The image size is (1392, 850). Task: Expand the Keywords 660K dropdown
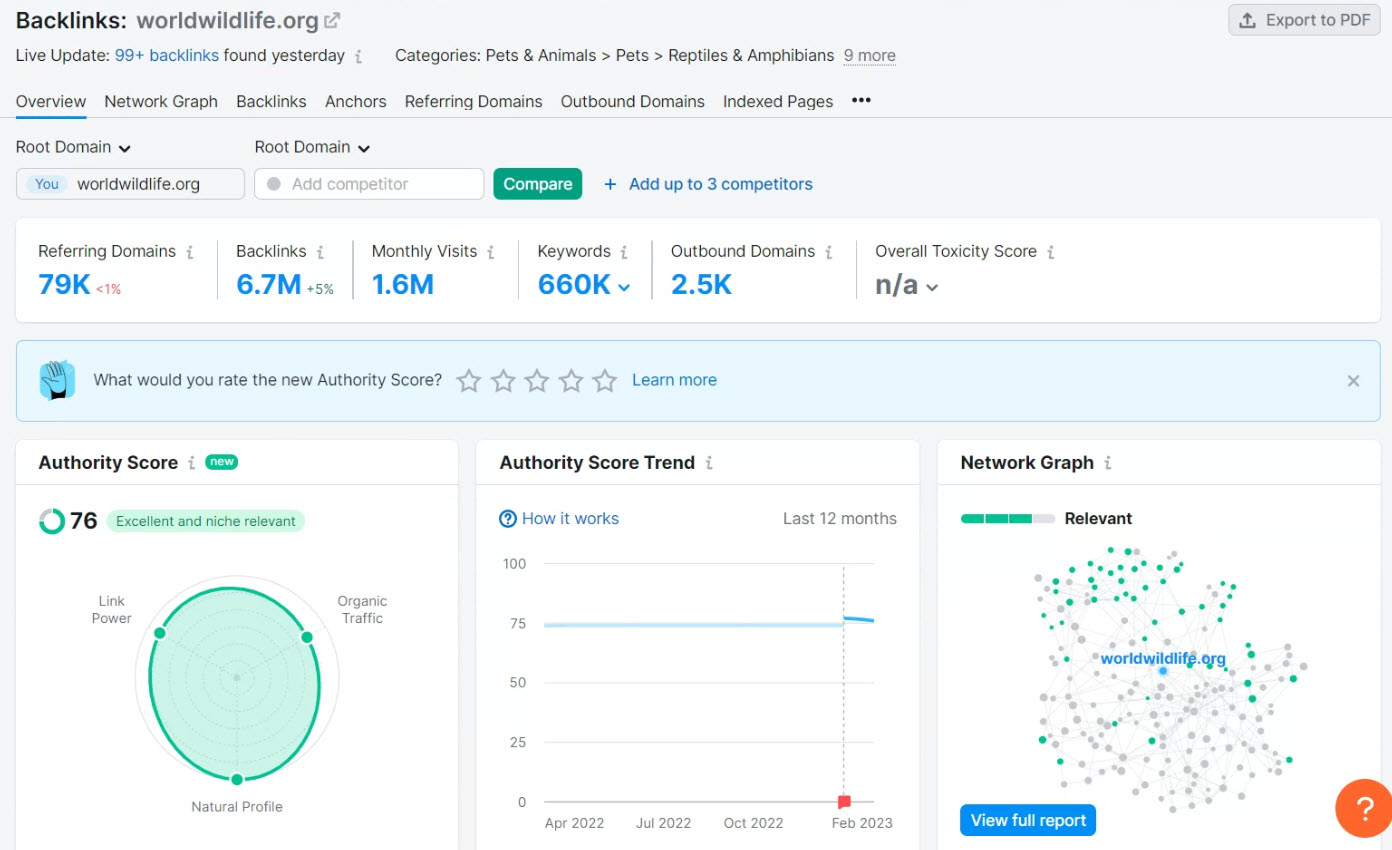click(625, 287)
